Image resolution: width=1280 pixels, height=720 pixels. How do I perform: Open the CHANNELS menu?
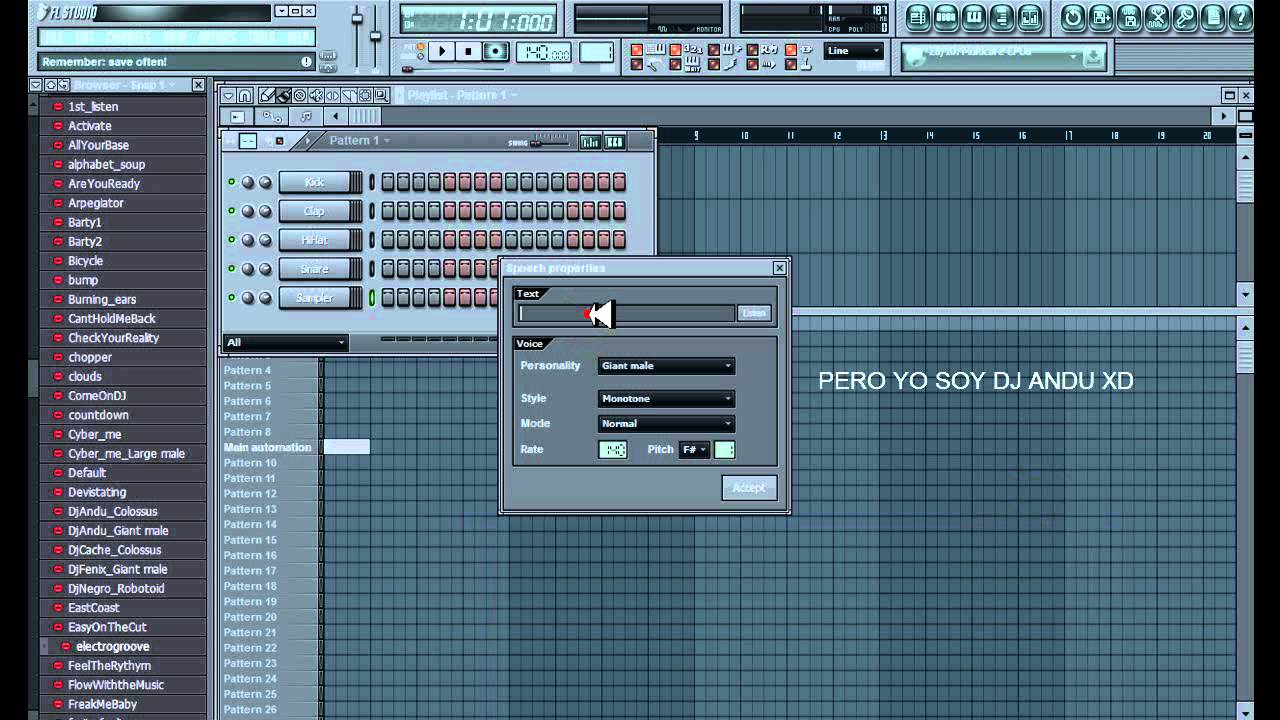point(128,37)
